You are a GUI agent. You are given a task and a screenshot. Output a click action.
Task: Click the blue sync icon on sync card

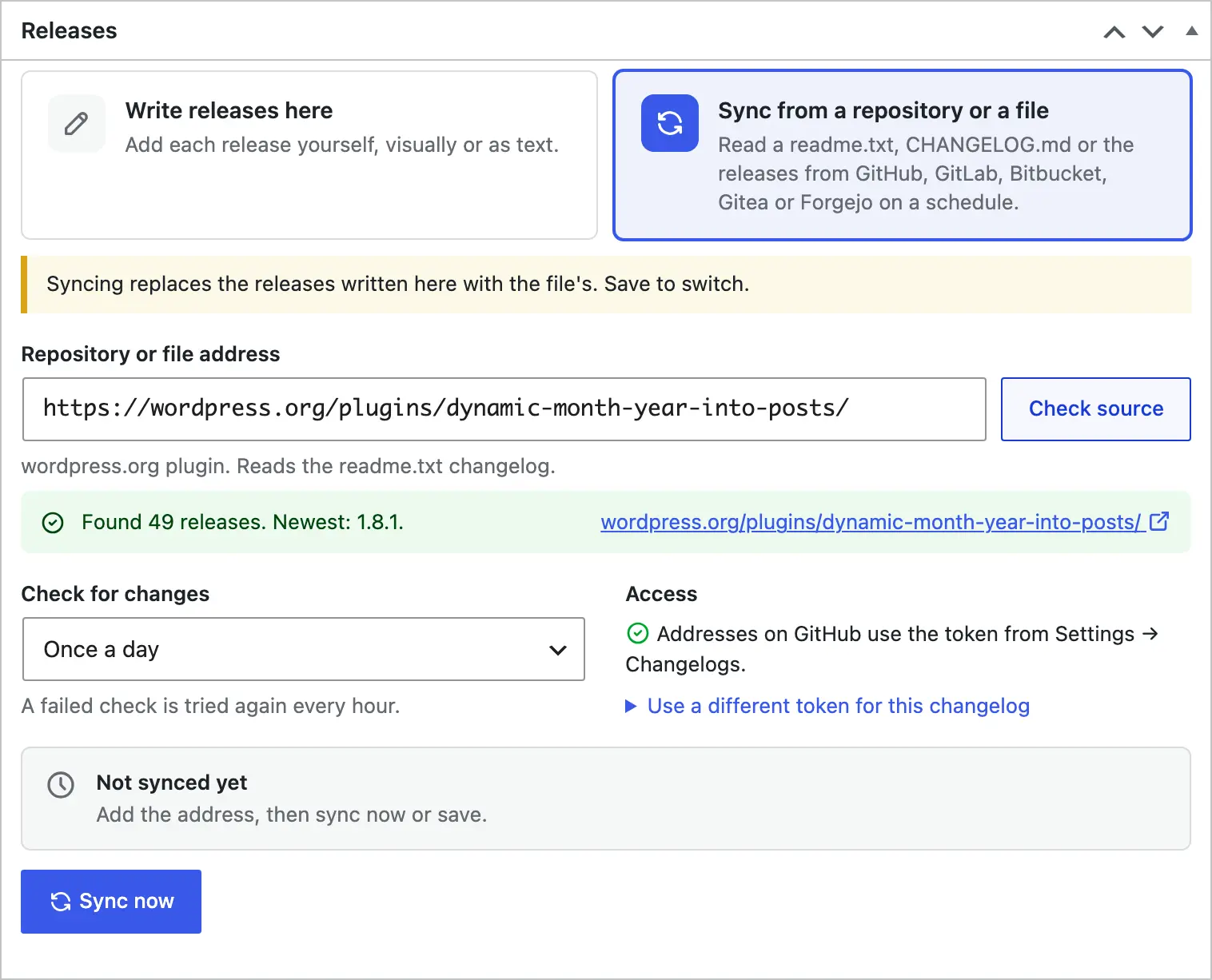pos(670,123)
